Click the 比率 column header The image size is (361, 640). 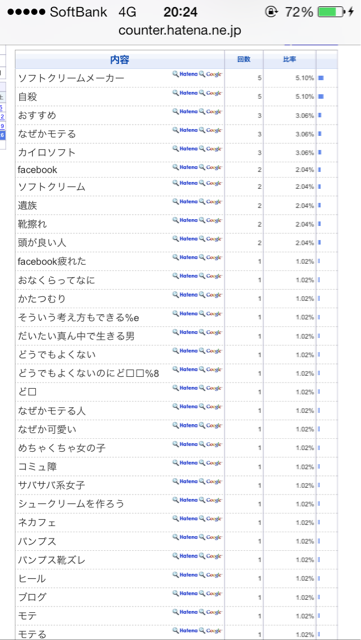(290, 60)
